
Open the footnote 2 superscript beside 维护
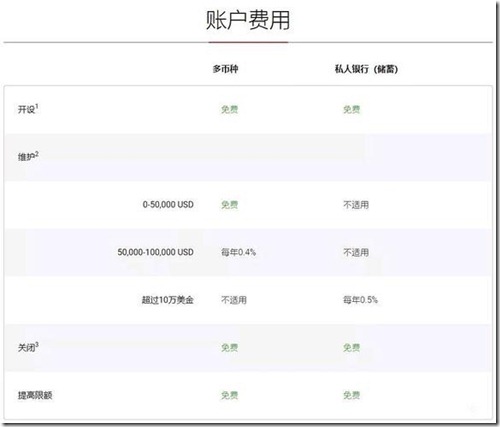(x=37, y=154)
